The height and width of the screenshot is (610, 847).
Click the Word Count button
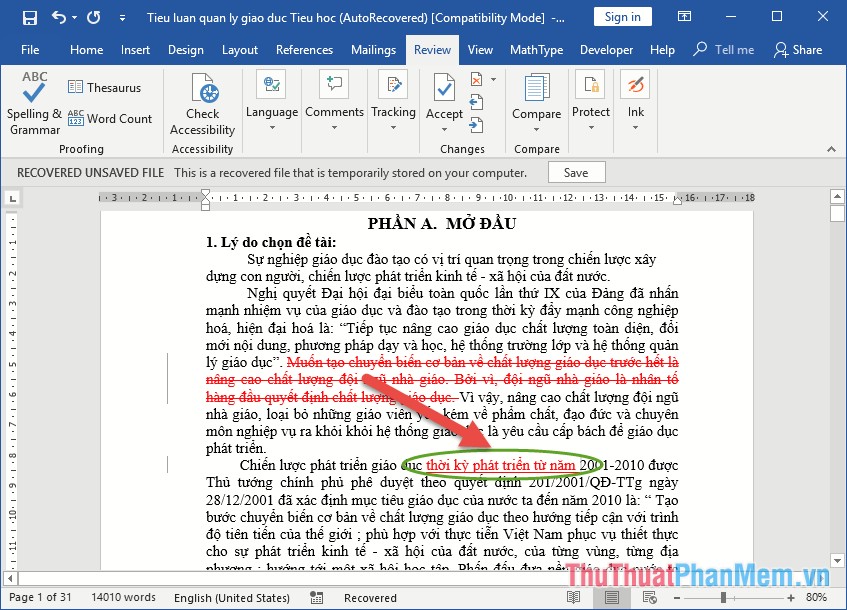point(110,118)
